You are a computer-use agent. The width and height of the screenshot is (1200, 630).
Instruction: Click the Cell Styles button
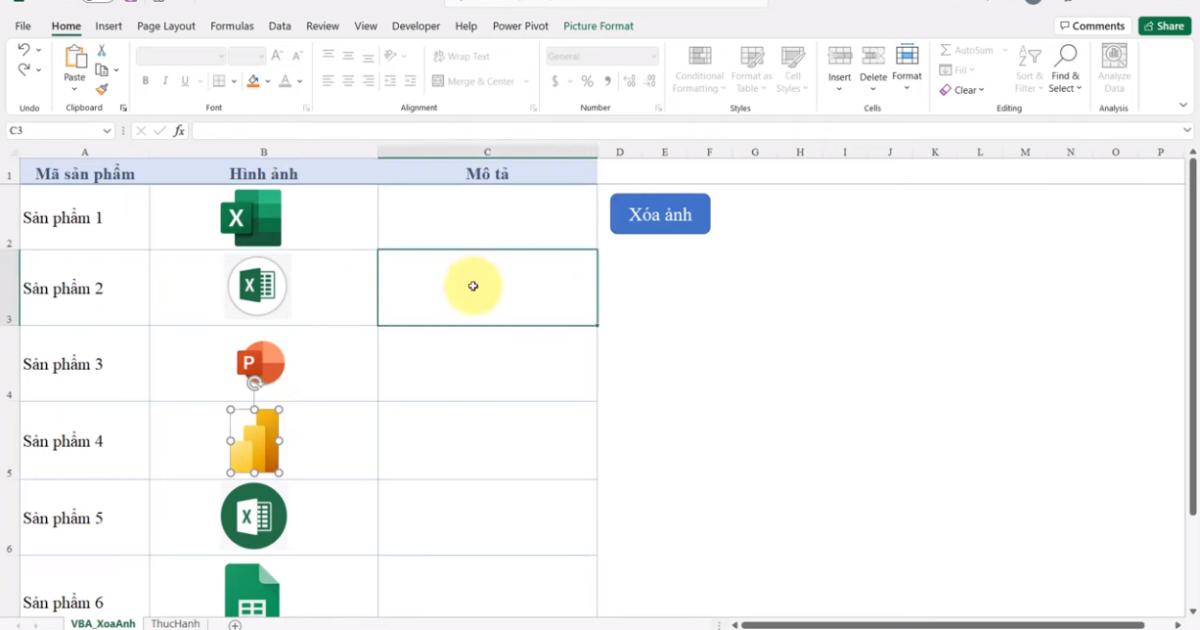click(x=793, y=70)
